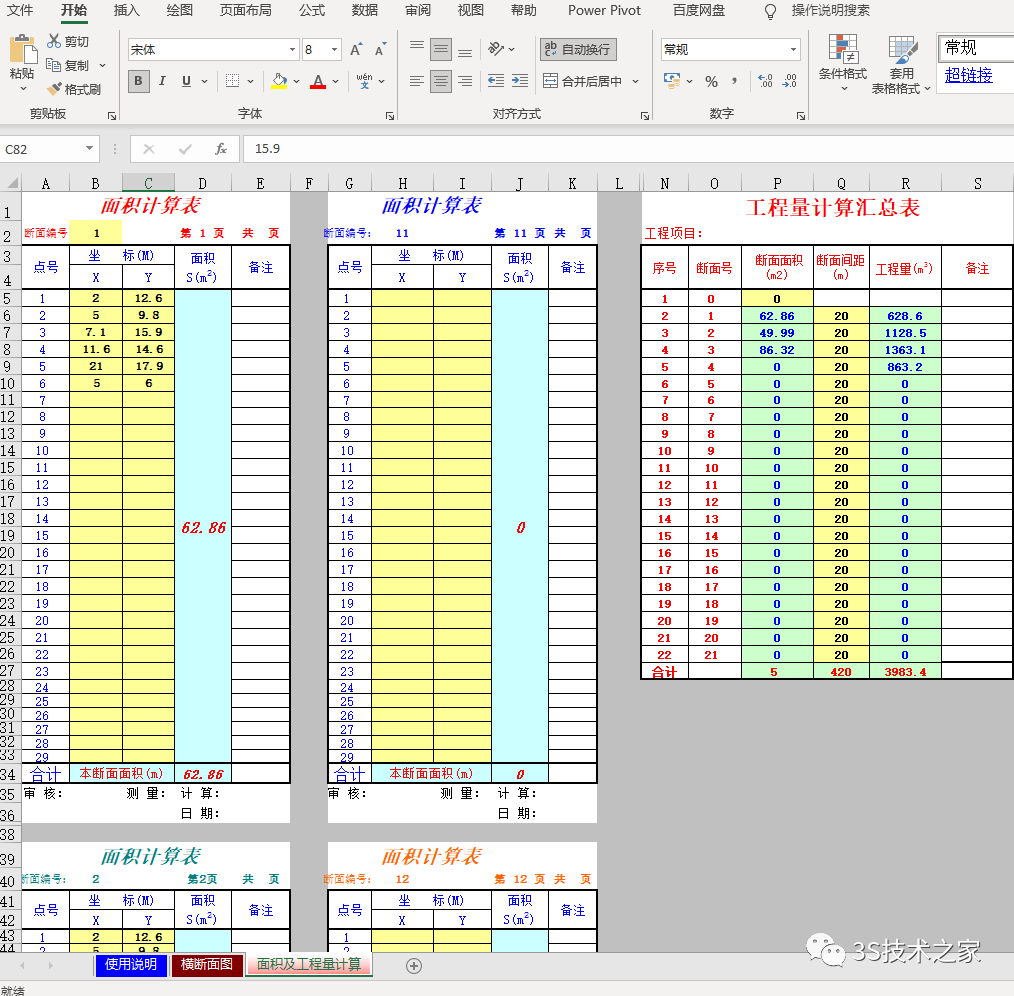Increase indent in the alignment group

[520, 81]
